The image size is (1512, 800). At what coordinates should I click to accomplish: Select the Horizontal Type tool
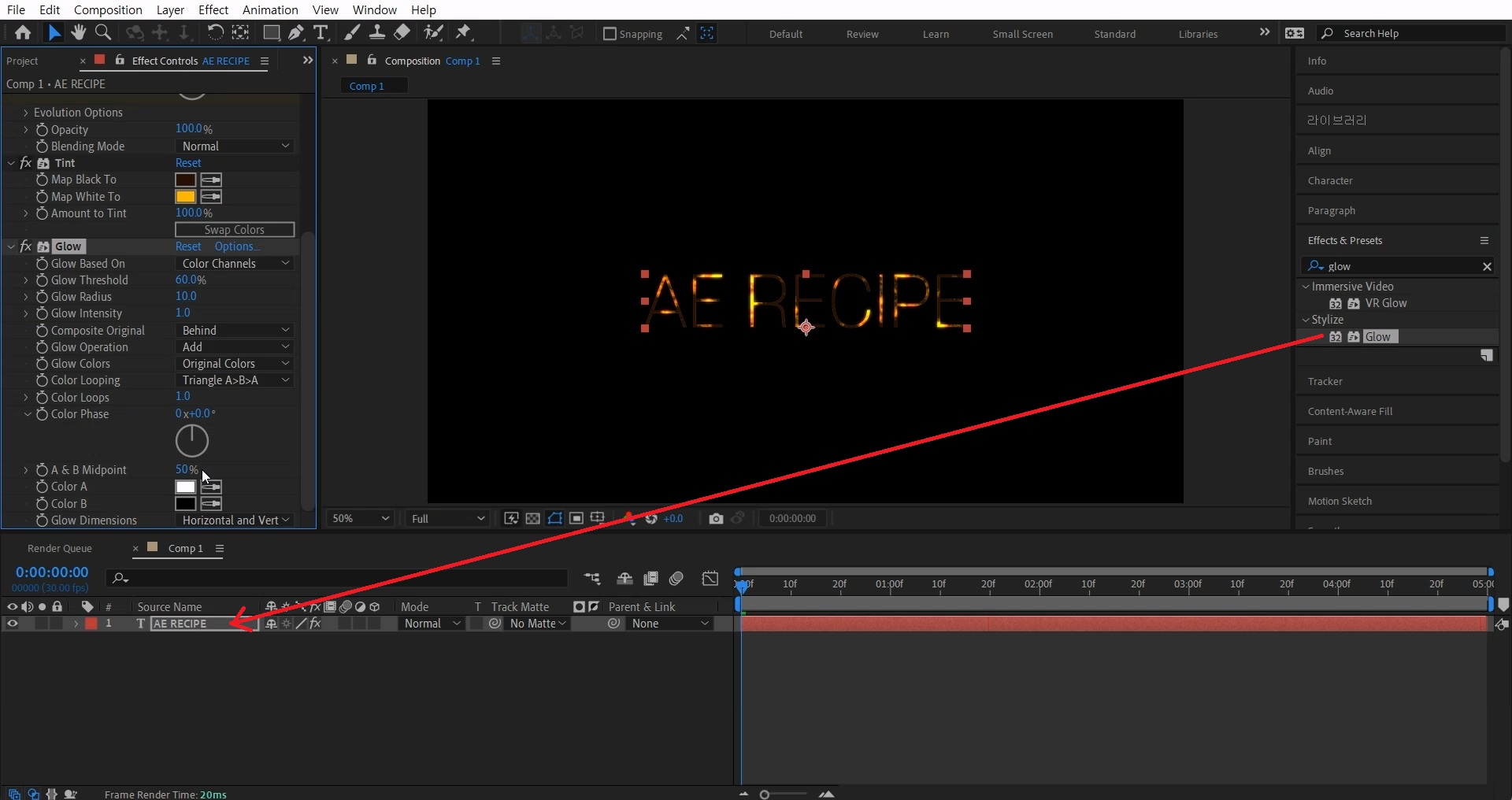321,32
